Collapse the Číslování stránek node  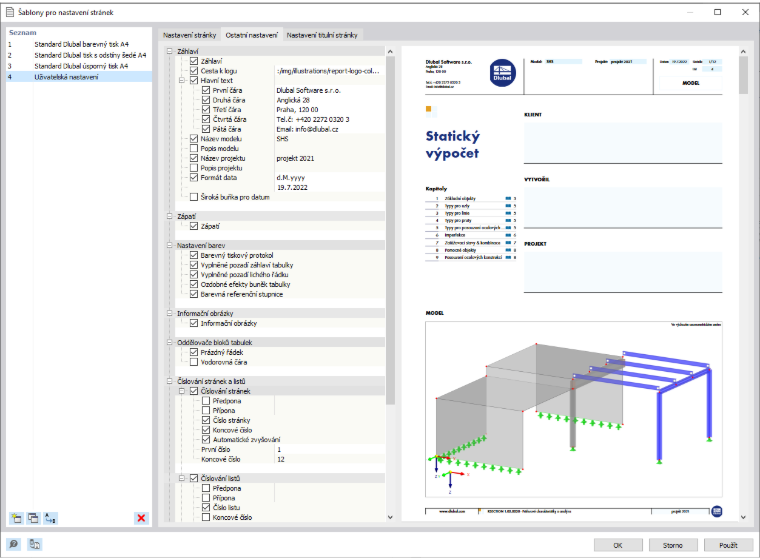coord(182,391)
